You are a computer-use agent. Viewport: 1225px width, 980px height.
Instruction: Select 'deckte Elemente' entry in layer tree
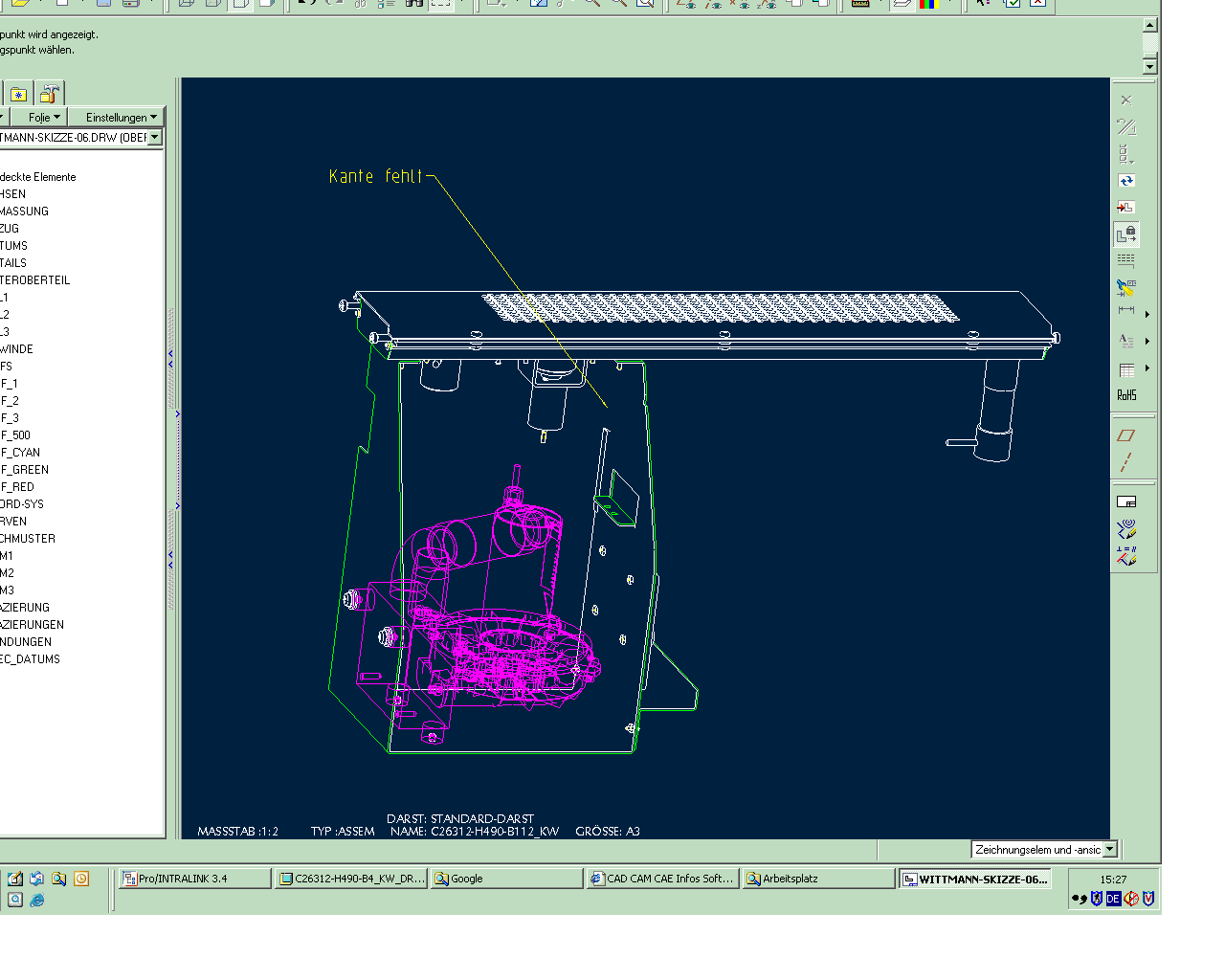[38, 177]
